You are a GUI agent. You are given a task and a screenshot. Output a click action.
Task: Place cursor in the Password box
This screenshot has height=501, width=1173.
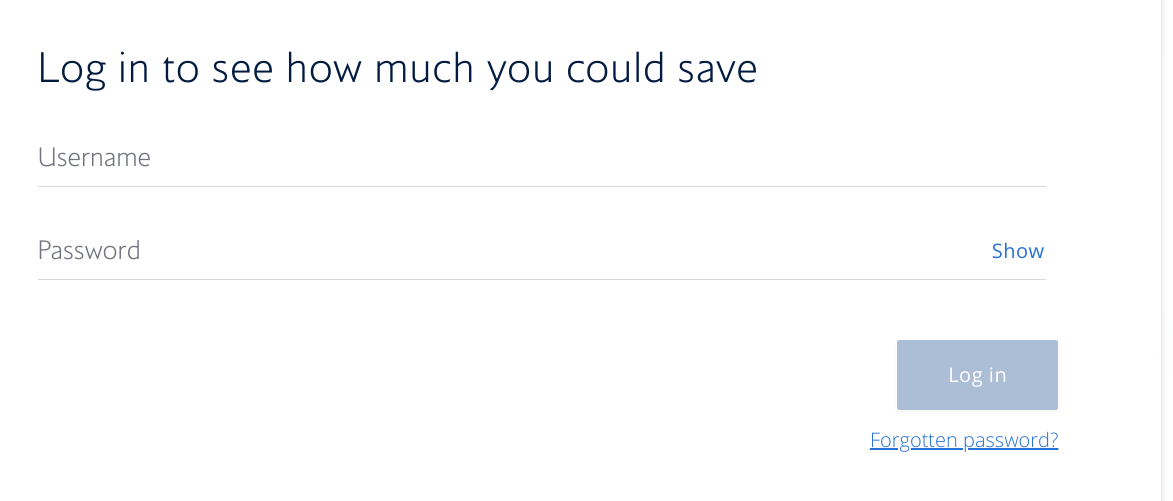[500, 251]
